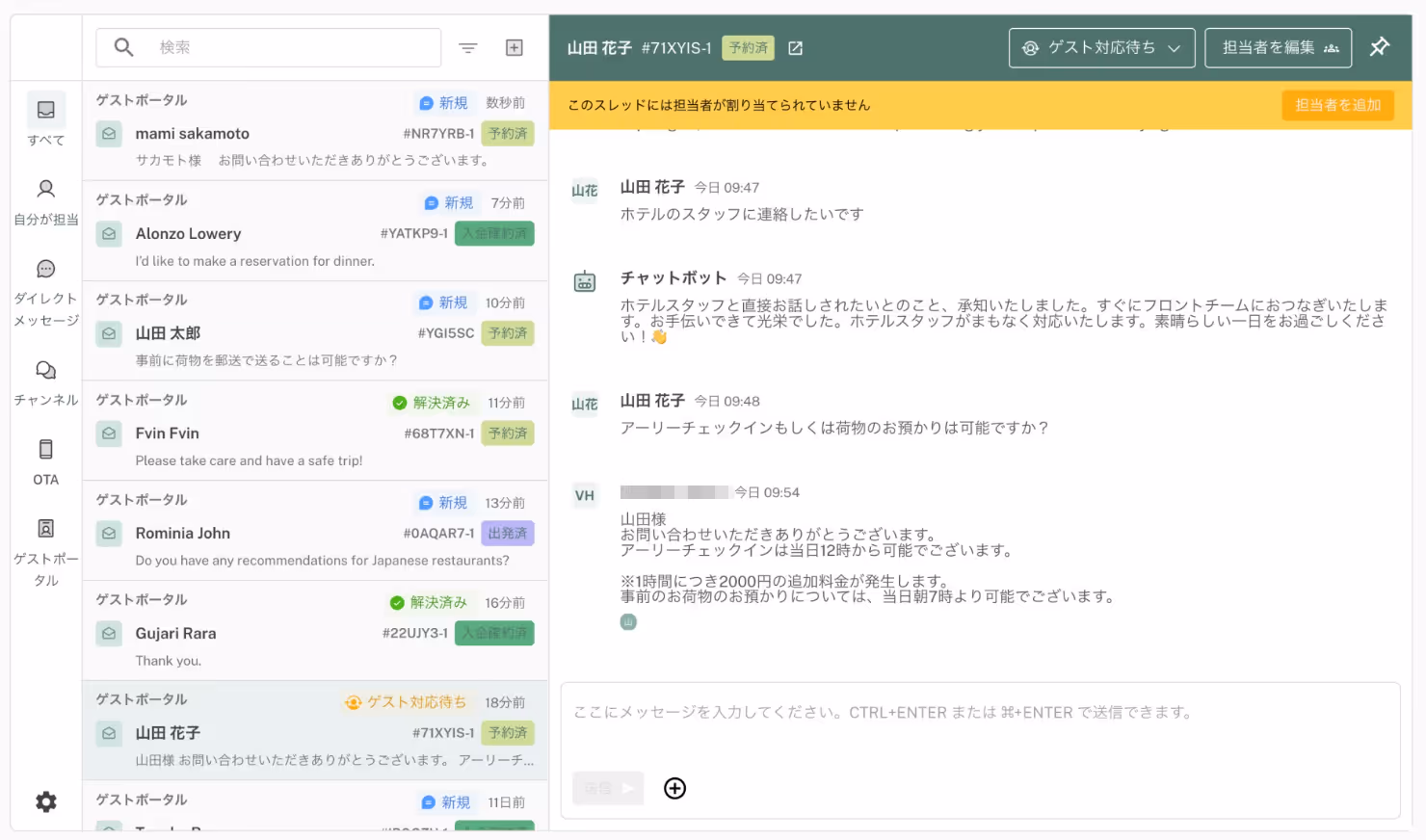Open settings gear in sidebar
Viewport: 1426px width, 840px height.
(46, 801)
